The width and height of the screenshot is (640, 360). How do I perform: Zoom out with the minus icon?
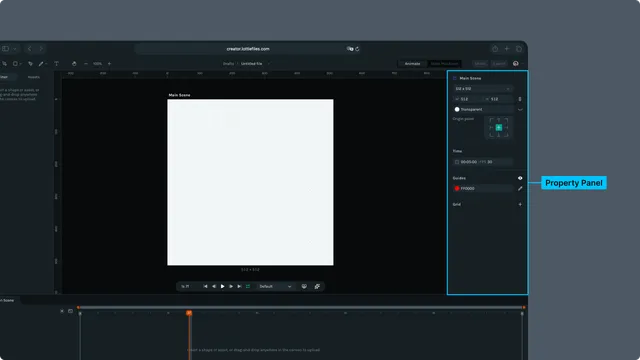coord(86,64)
